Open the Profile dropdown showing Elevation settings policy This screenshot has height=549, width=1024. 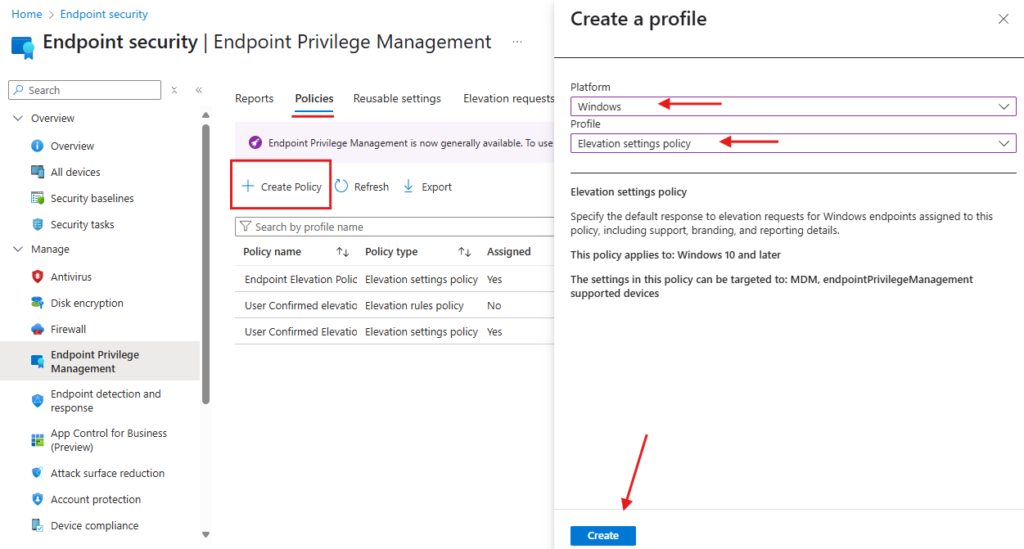pyautogui.click(x=793, y=143)
